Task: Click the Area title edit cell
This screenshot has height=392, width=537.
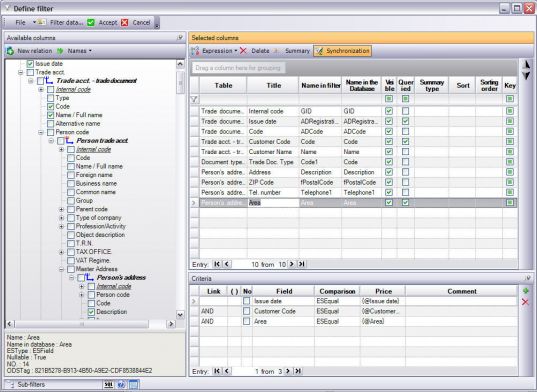Action: (273, 203)
